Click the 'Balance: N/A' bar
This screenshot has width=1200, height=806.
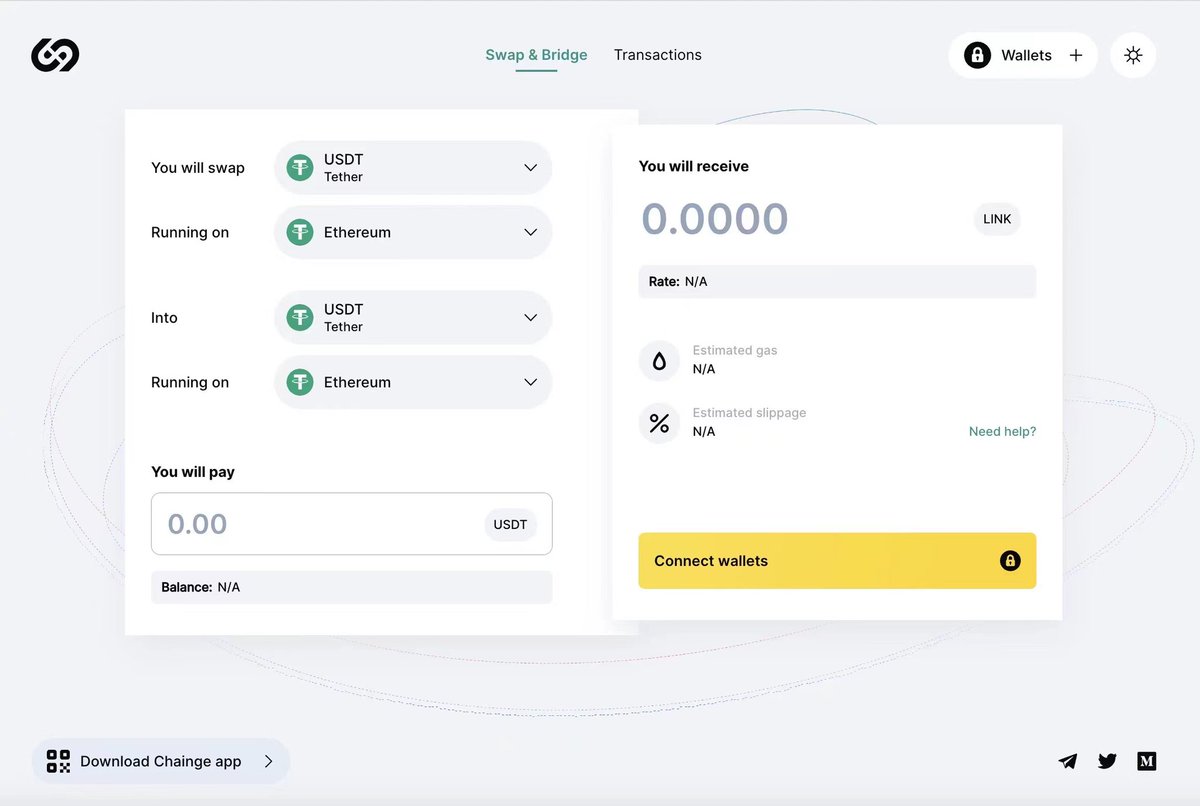tap(351, 587)
